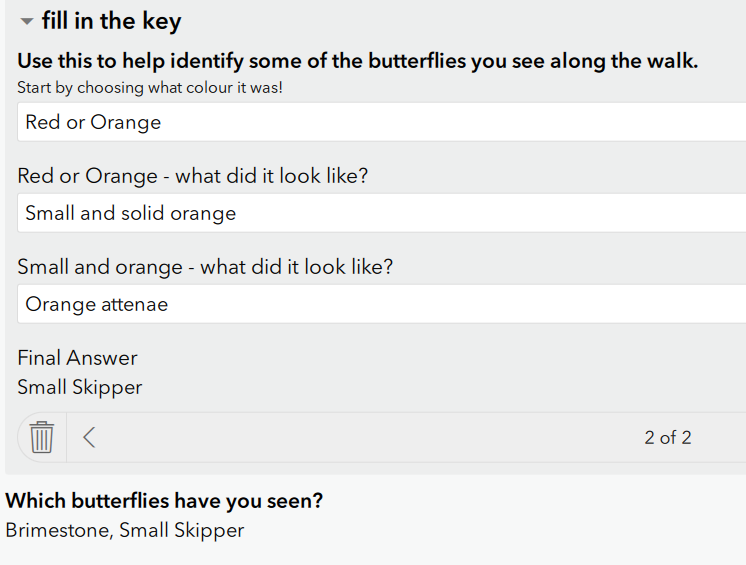This screenshot has width=746, height=565.
Task: Click the "fill in the key" heading
Action: coord(111,21)
